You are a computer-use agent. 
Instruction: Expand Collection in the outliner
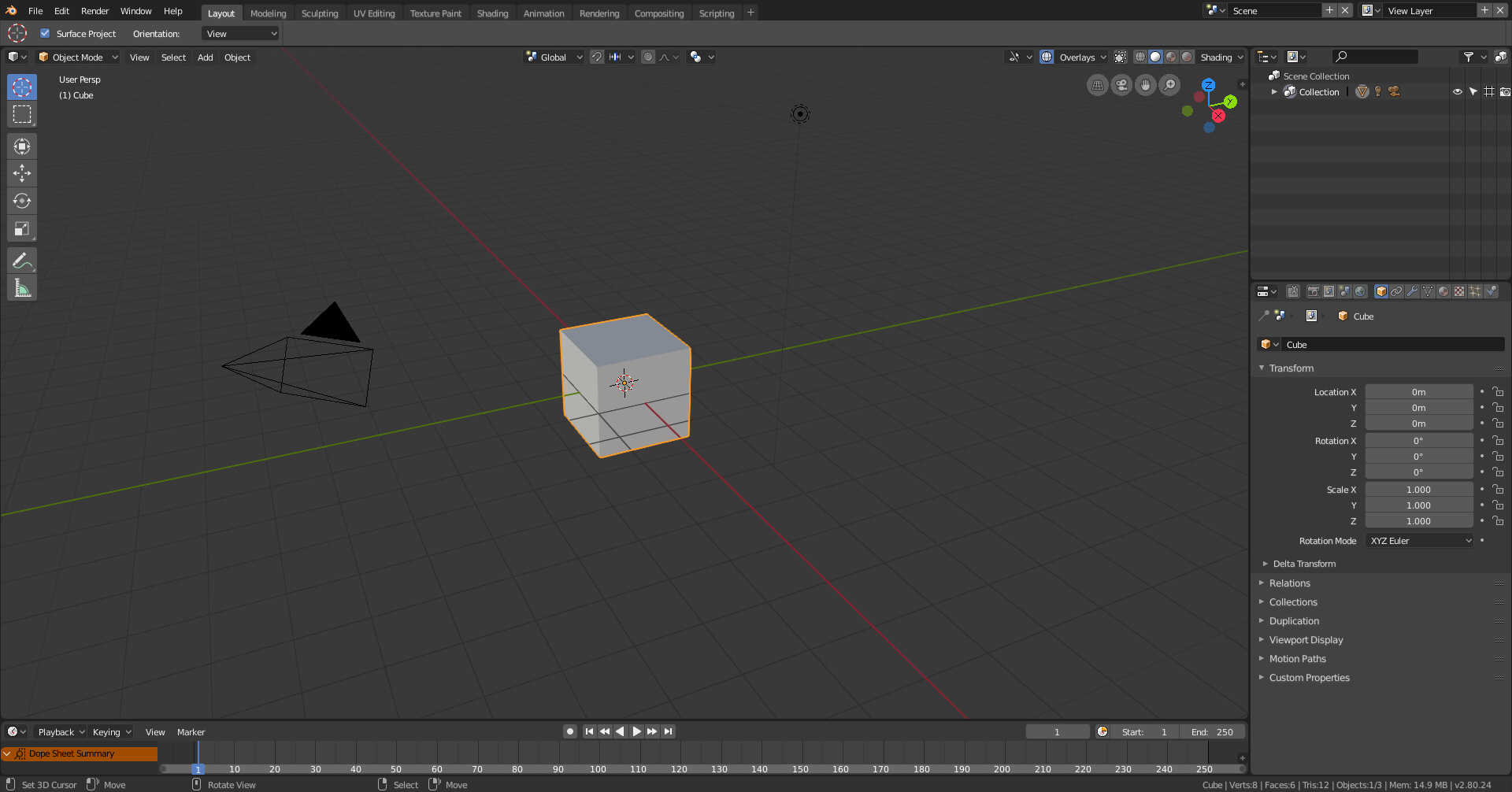[1274, 92]
